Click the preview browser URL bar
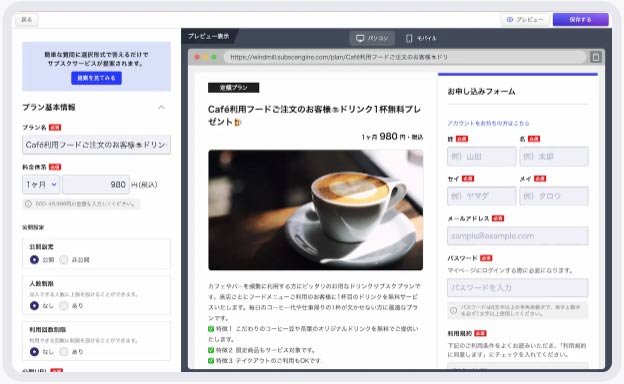 coord(404,57)
